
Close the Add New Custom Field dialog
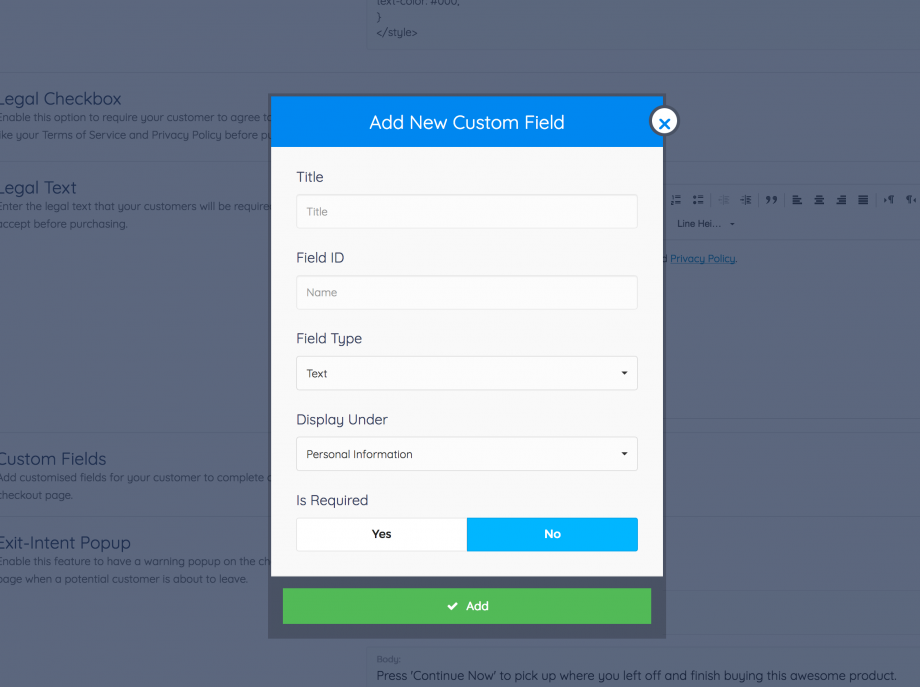664,122
